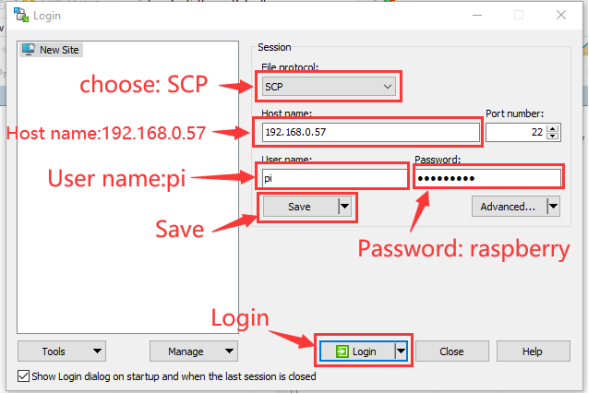Viewport: 589px width, 394px height.
Task: Click the Login button
Action: click(357, 352)
